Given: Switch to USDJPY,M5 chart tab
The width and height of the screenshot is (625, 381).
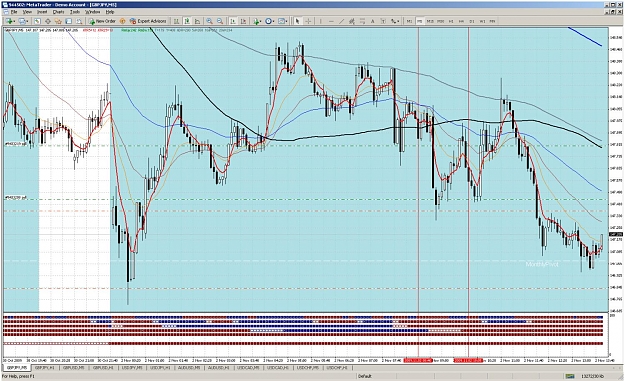Looking at the screenshot, I should 132,368.
